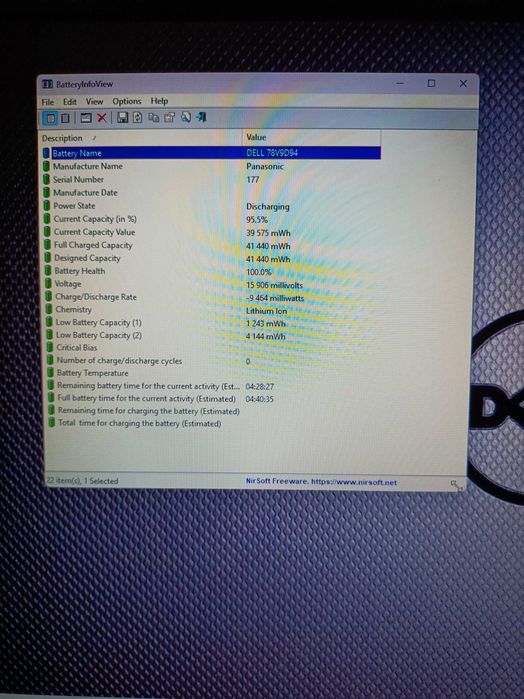Open the Properties toolbar icon
This screenshot has height=699, width=524.
pyautogui.click(x=169, y=117)
